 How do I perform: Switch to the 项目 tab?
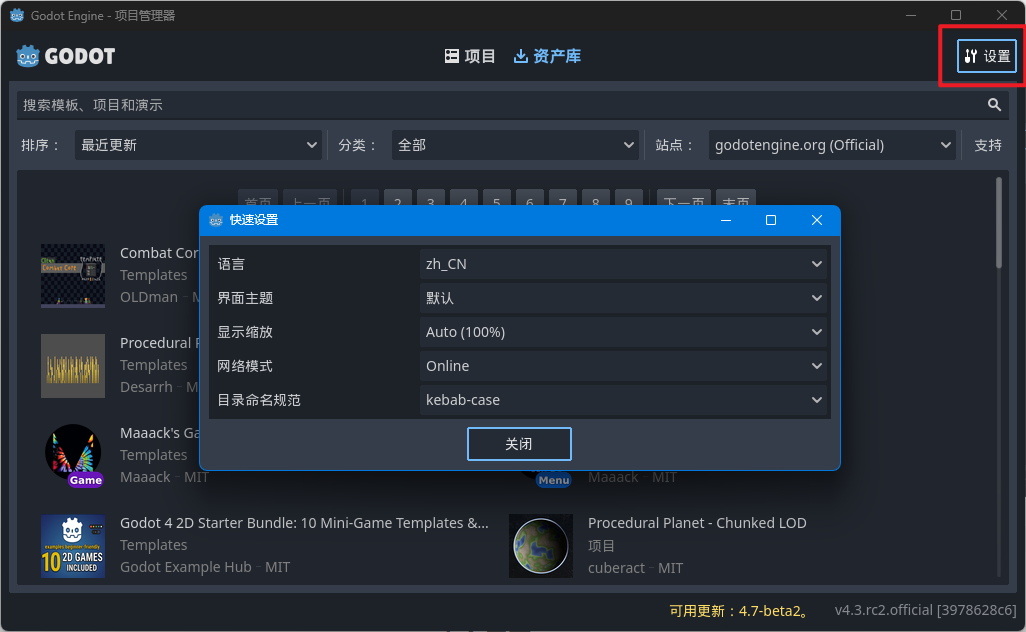(x=470, y=56)
